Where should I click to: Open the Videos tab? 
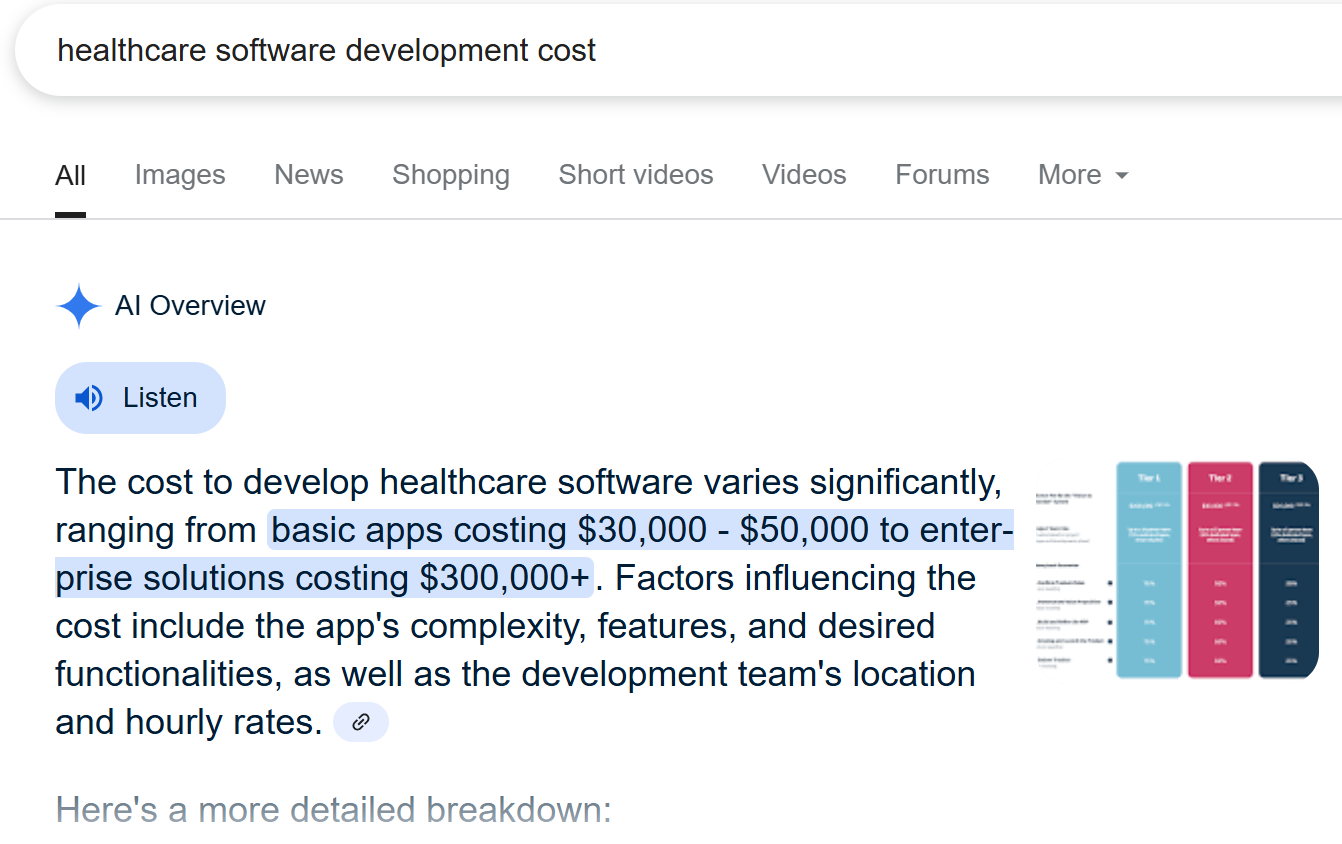(x=804, y=175)
